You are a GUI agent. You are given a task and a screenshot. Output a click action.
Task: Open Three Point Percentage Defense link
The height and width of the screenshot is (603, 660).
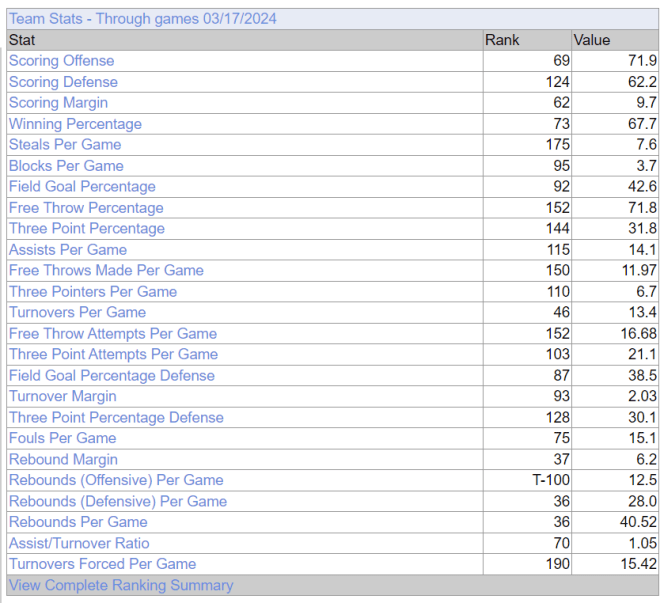[x=116, y=417]
